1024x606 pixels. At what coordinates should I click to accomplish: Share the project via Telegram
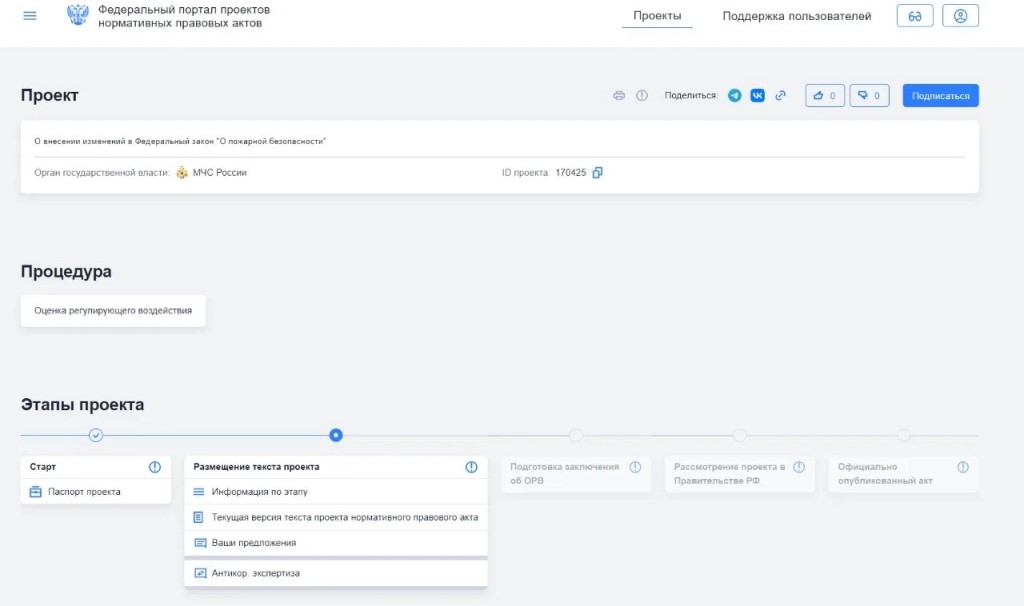click(x=735, y=95)
